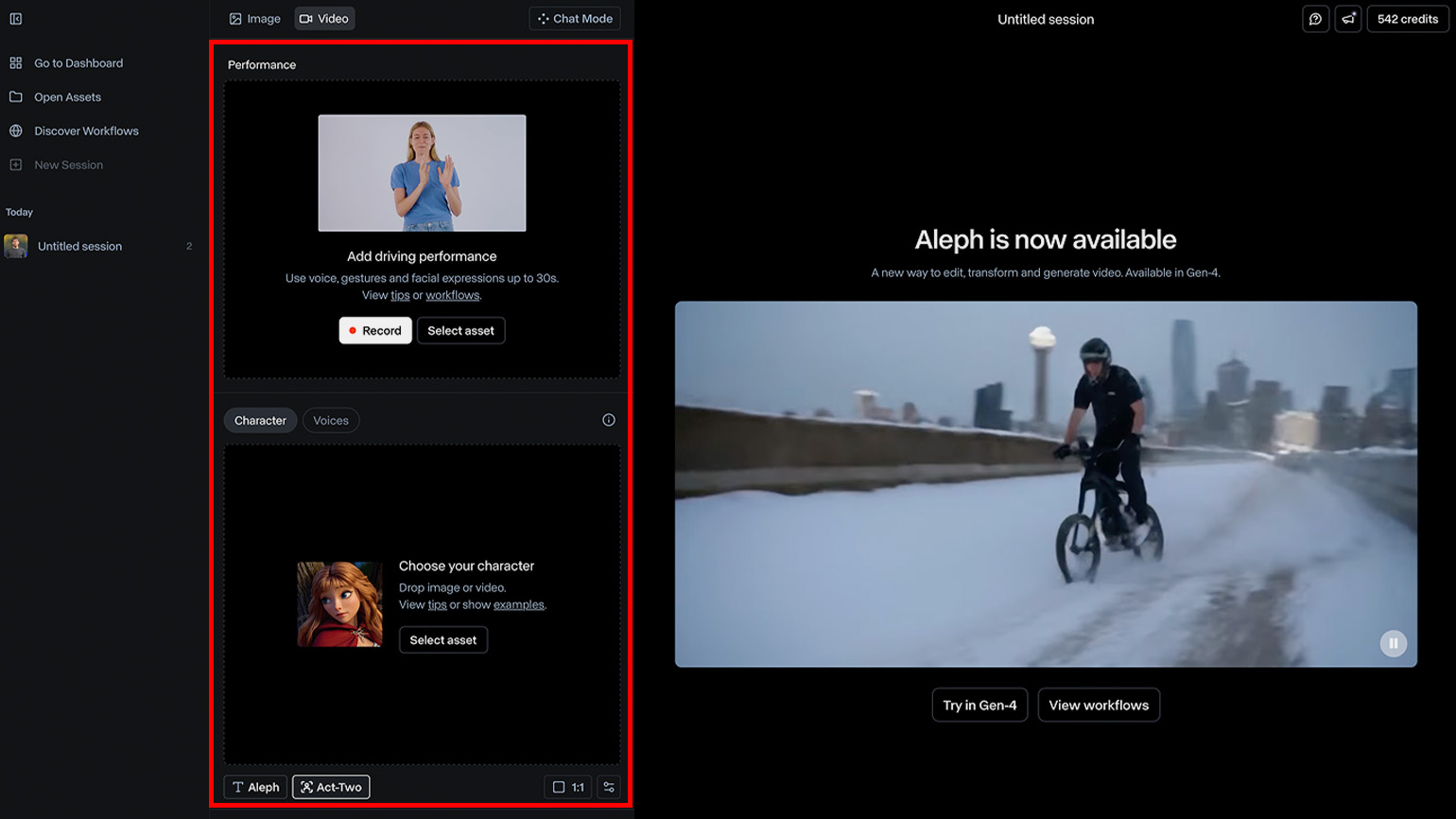Click the 'Choose your character' text
This screenshot has width=1456, height=819.
(x=466, y=566)
